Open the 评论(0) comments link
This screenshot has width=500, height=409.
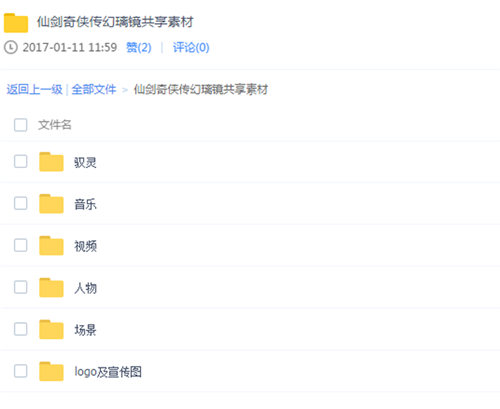191,47
